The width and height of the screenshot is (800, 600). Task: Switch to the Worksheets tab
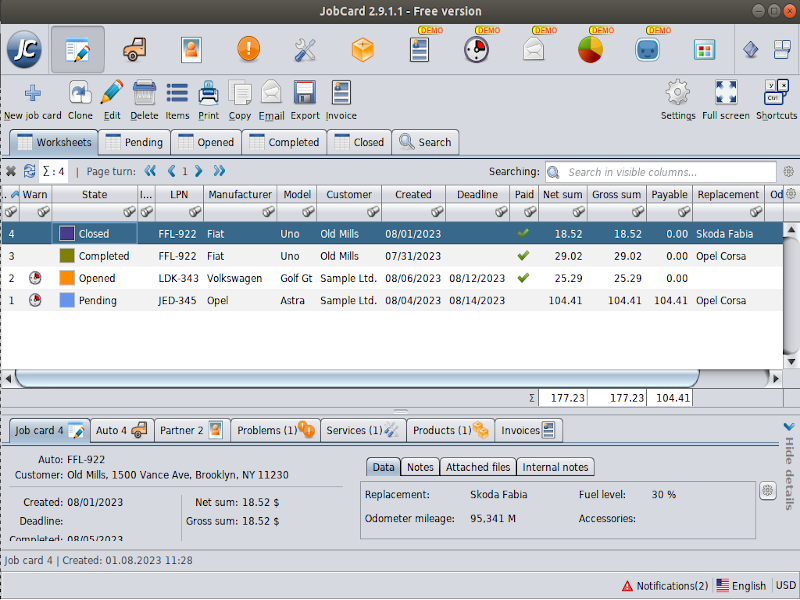pyautogui.click(x=54, y=142)
